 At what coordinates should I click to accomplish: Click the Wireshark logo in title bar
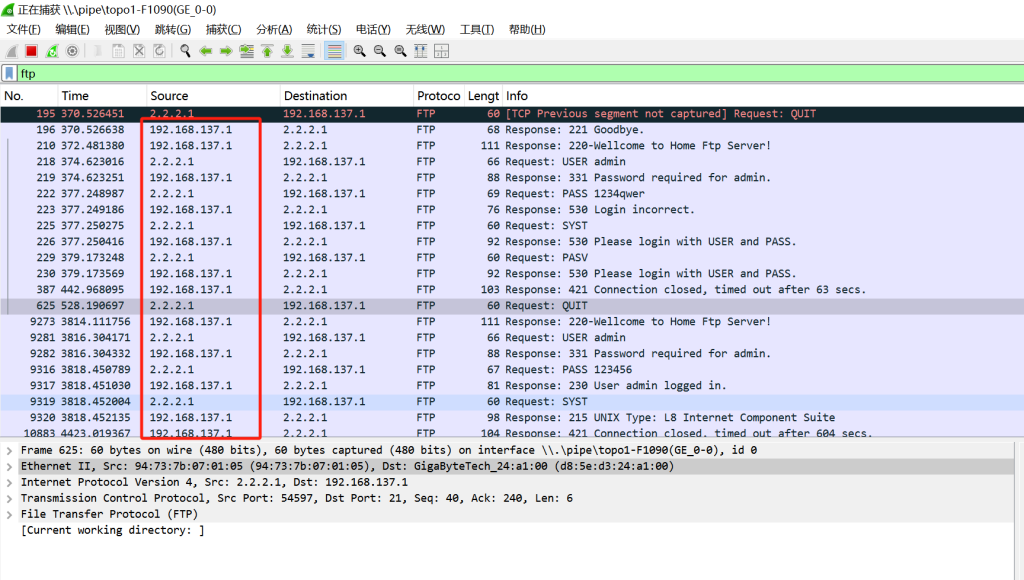pos(7,10)
